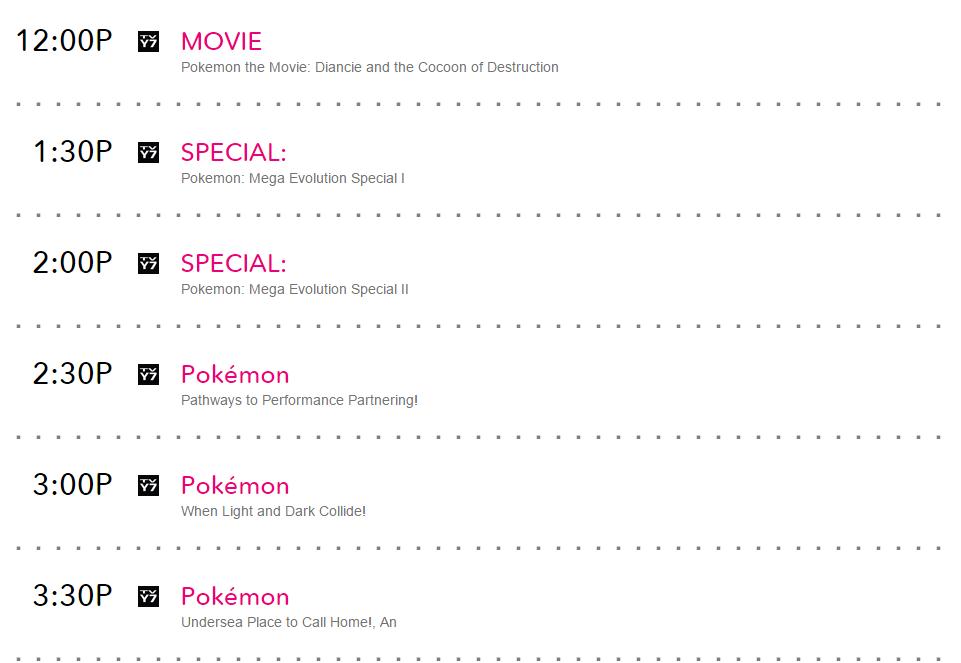
Task: Open the MOVIE title link
Action: (221, 42)
